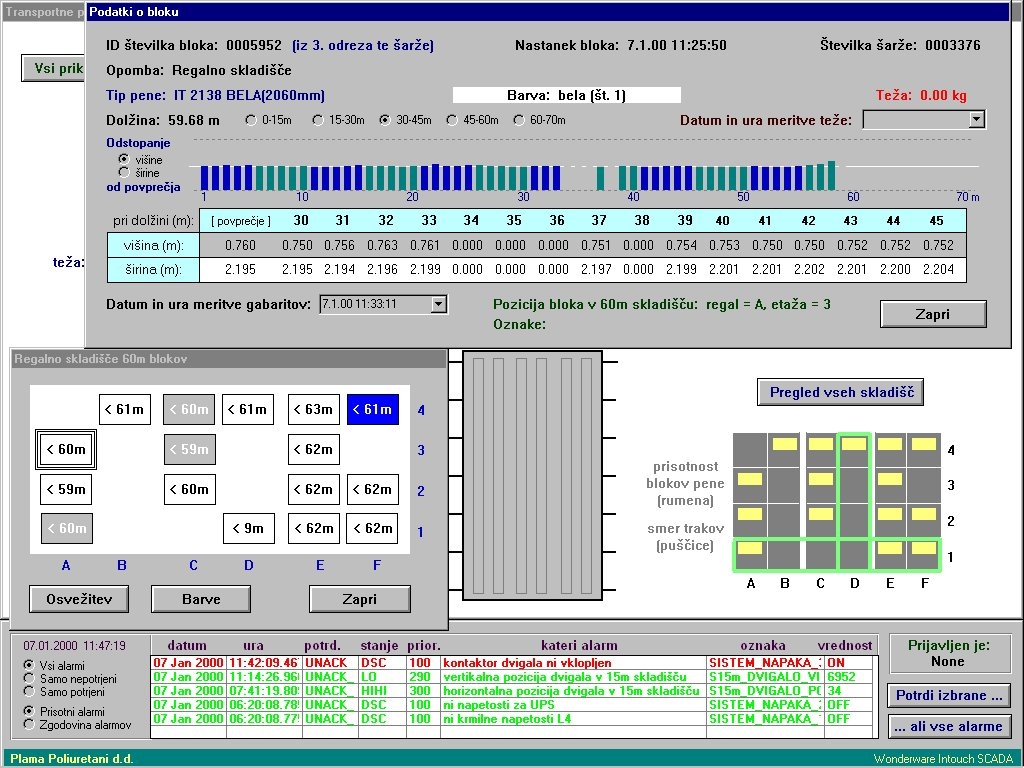Viewport: 1024px width, 768px height.
Task: Open the 'Barve' colors button
Action: click(200, 599)
